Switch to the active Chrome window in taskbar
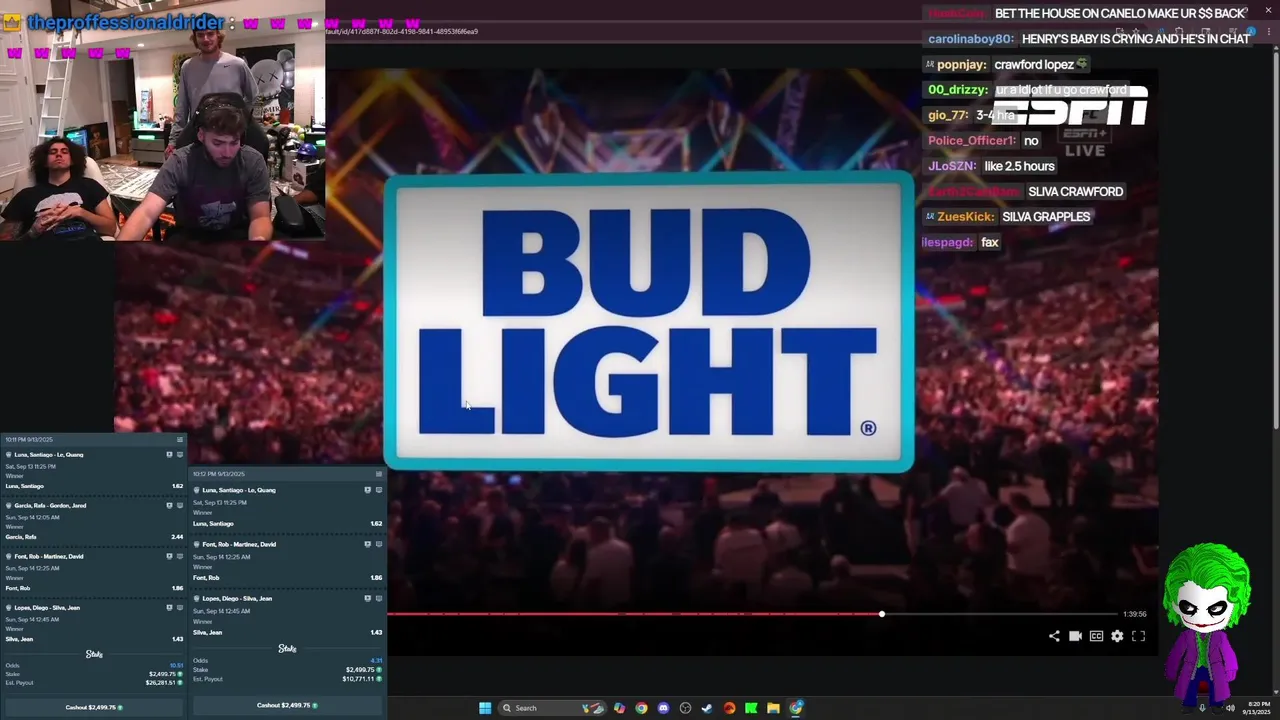 click(x=796, y=708)
